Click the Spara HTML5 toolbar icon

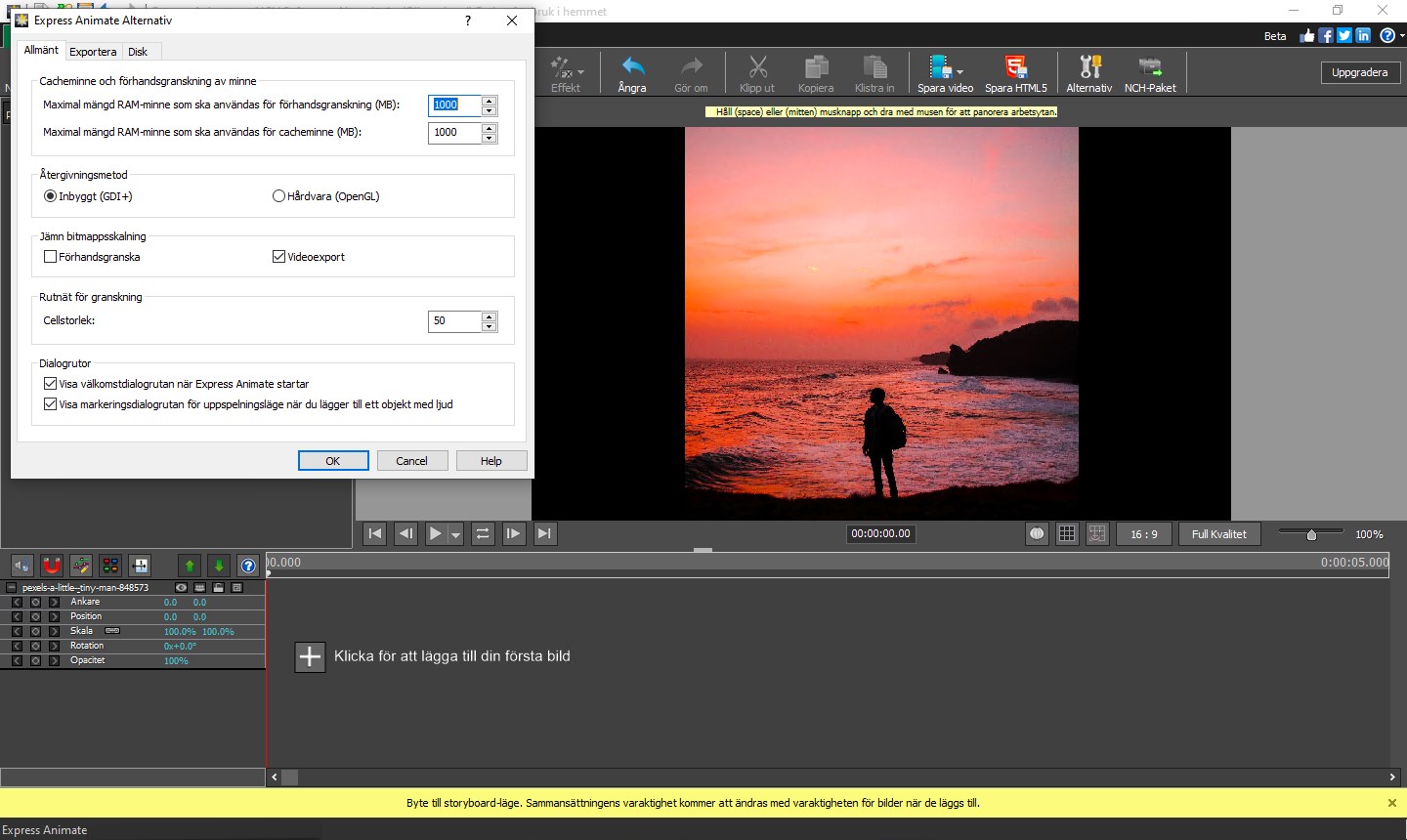(x=1015, y=68)
